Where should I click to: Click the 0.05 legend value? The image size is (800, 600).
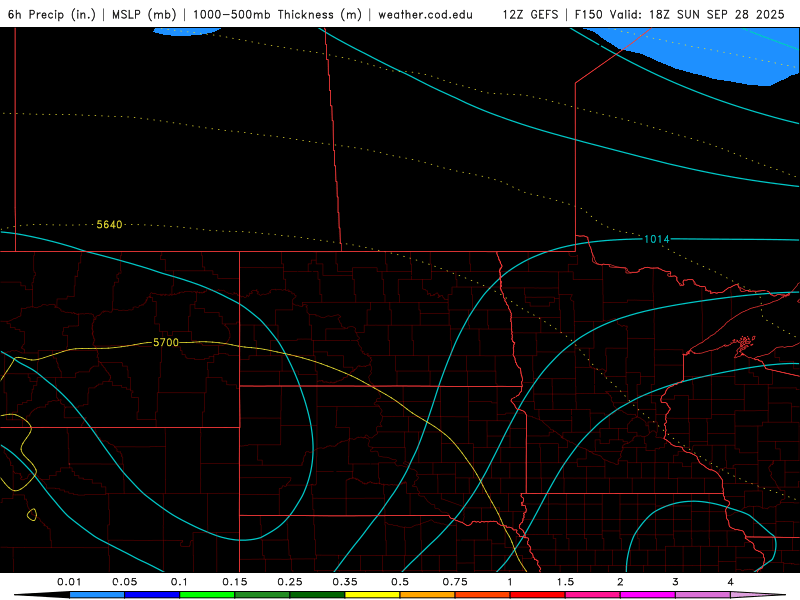pos(124,582)
